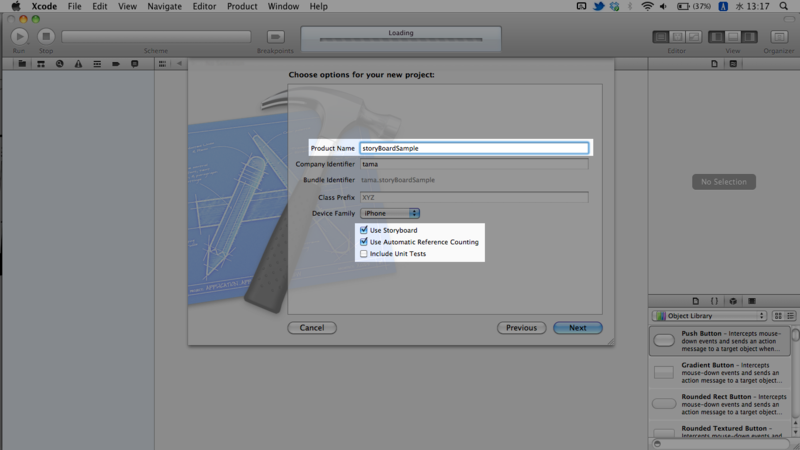Click the Run button in the toolbar

19,36
